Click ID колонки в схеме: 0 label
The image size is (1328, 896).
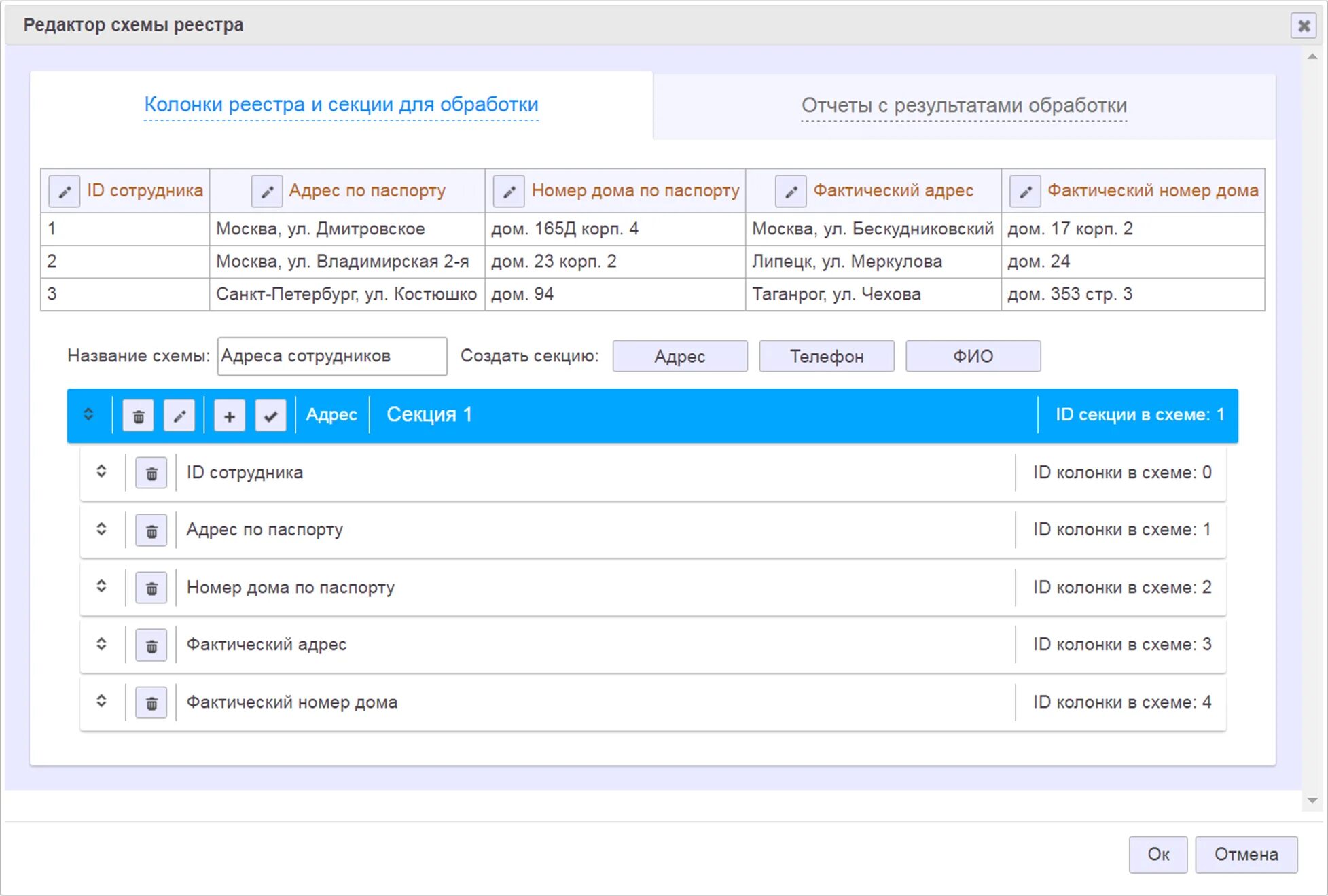click(1122, 473)
